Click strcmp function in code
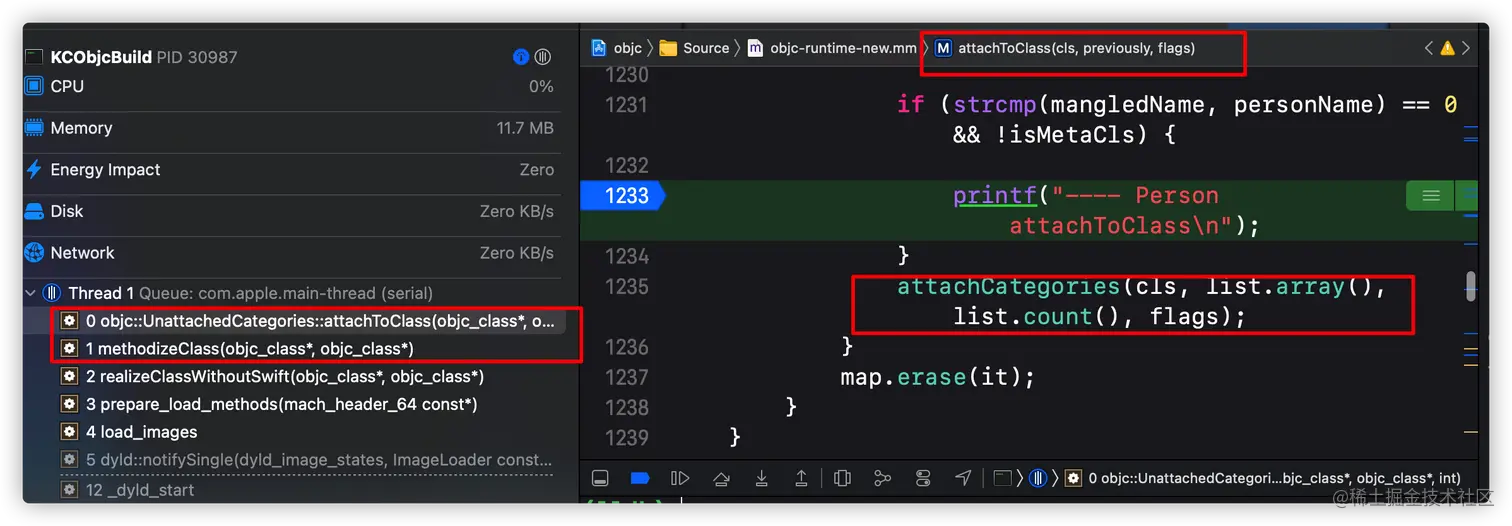The width and height of the screenshot is (1512, 526). (x=994, y=105)
